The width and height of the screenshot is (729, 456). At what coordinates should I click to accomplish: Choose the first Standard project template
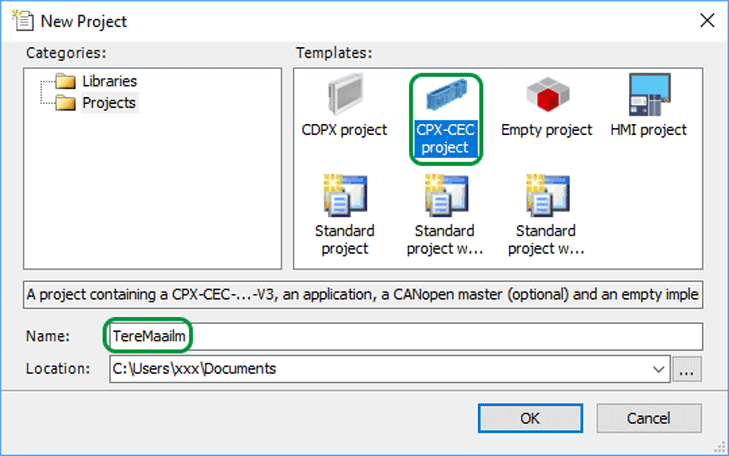tap(345, 216)
